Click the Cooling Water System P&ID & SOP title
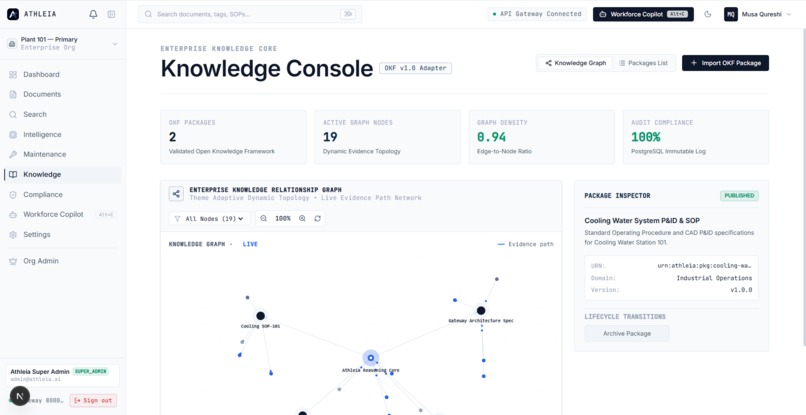The image size is (806, 415). tap(642, 221)
